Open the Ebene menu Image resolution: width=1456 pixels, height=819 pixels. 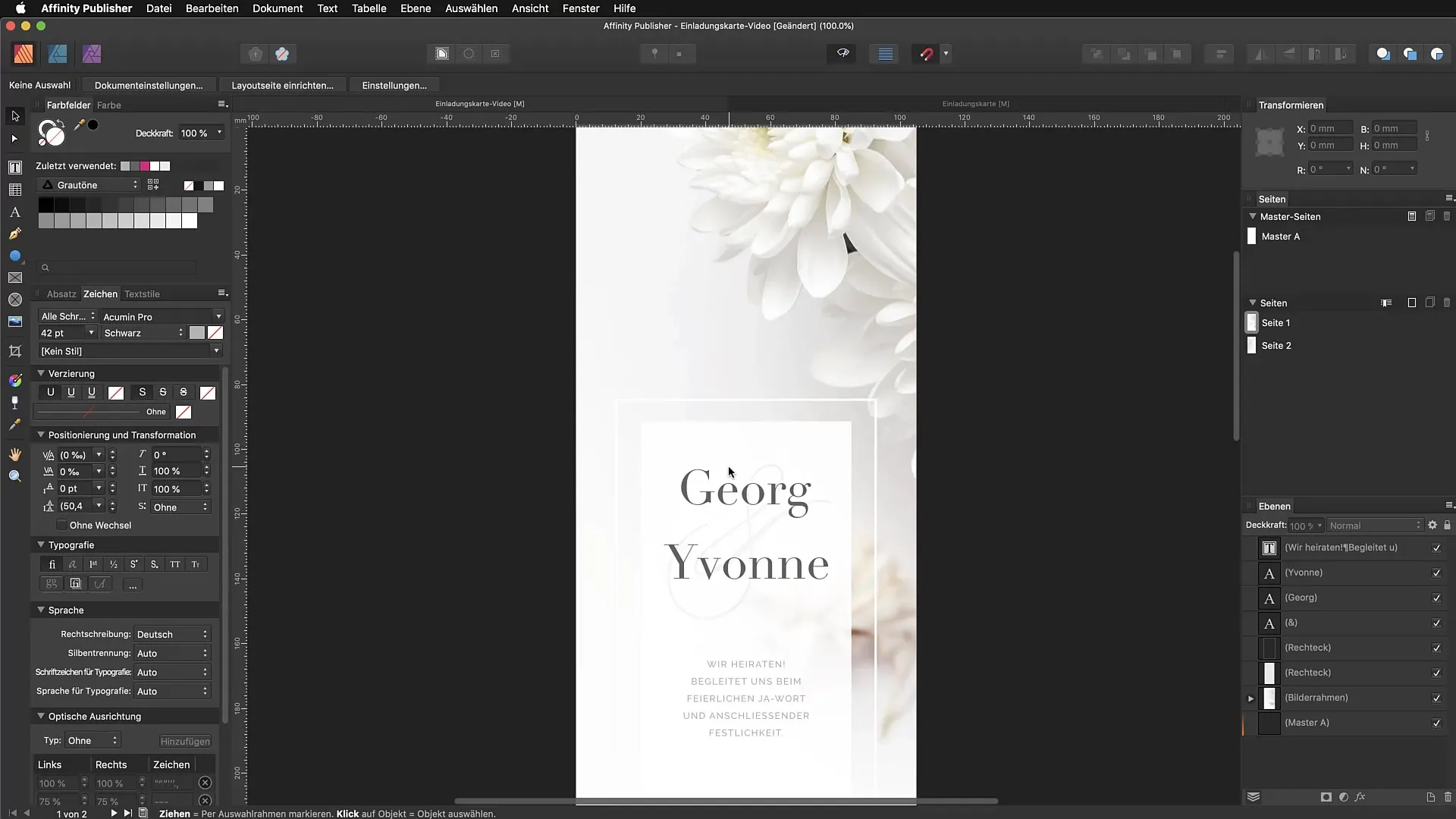(x=415, y=8)
